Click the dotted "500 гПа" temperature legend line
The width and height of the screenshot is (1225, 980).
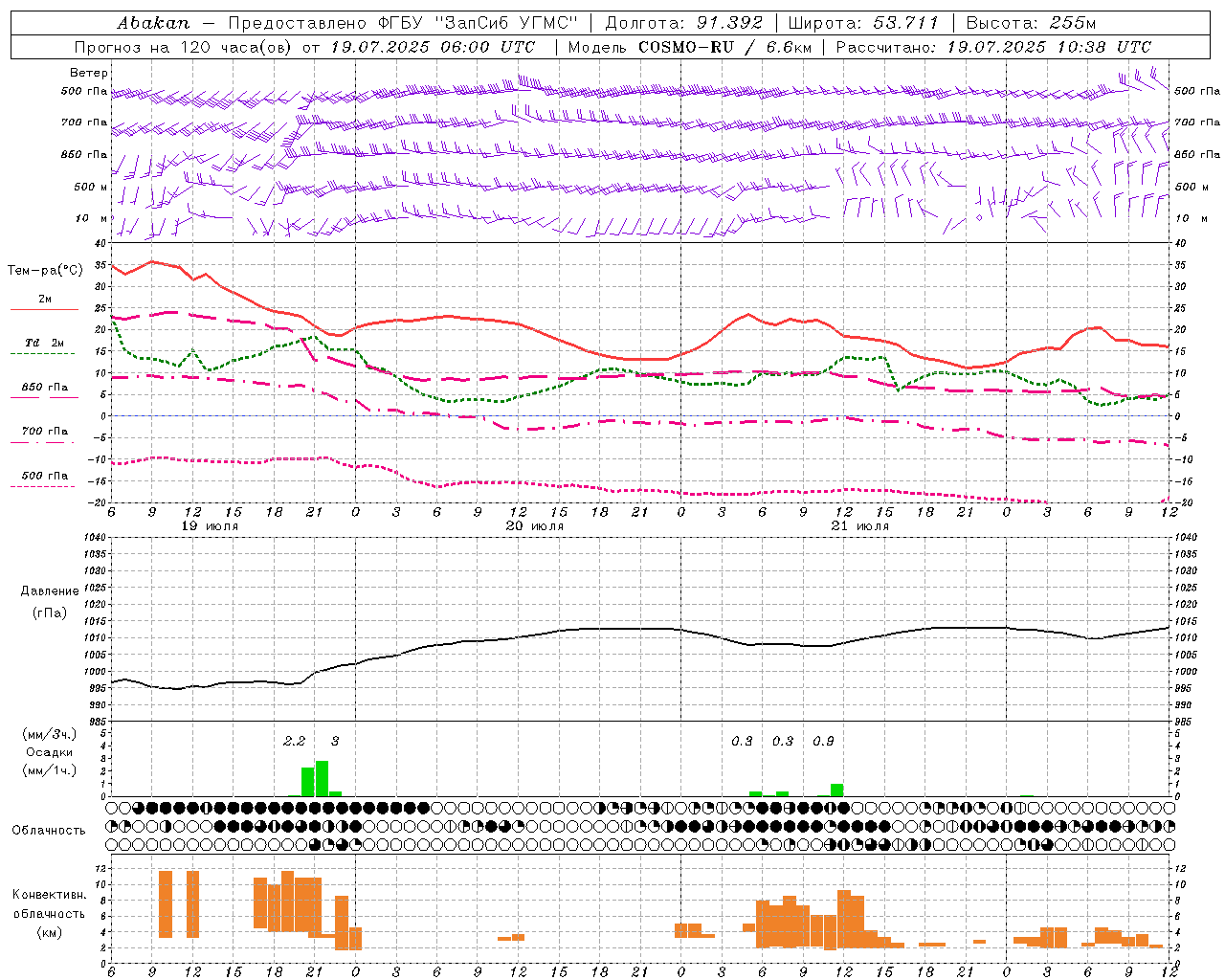pyautogui.click(x=42, y=486)
